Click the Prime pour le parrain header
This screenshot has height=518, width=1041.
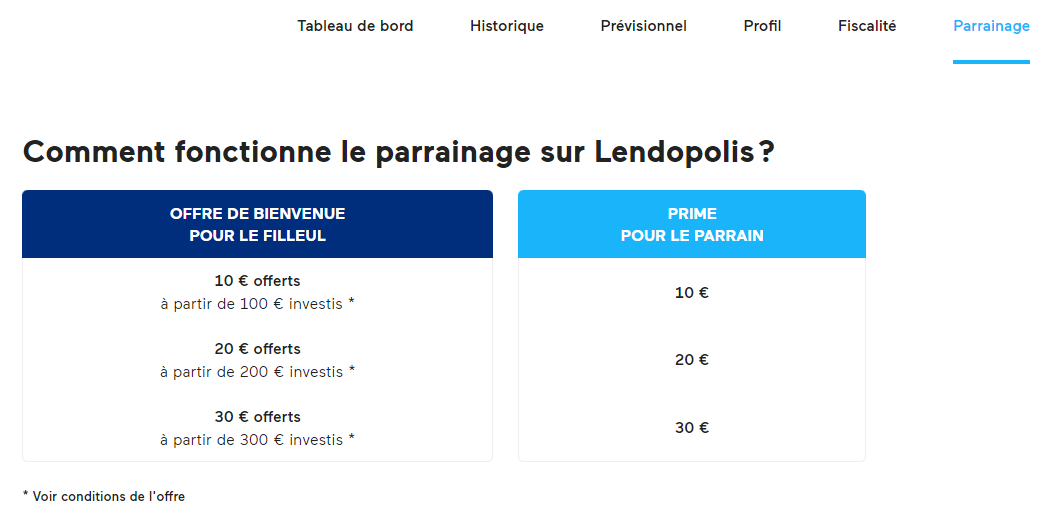(692, 224)
